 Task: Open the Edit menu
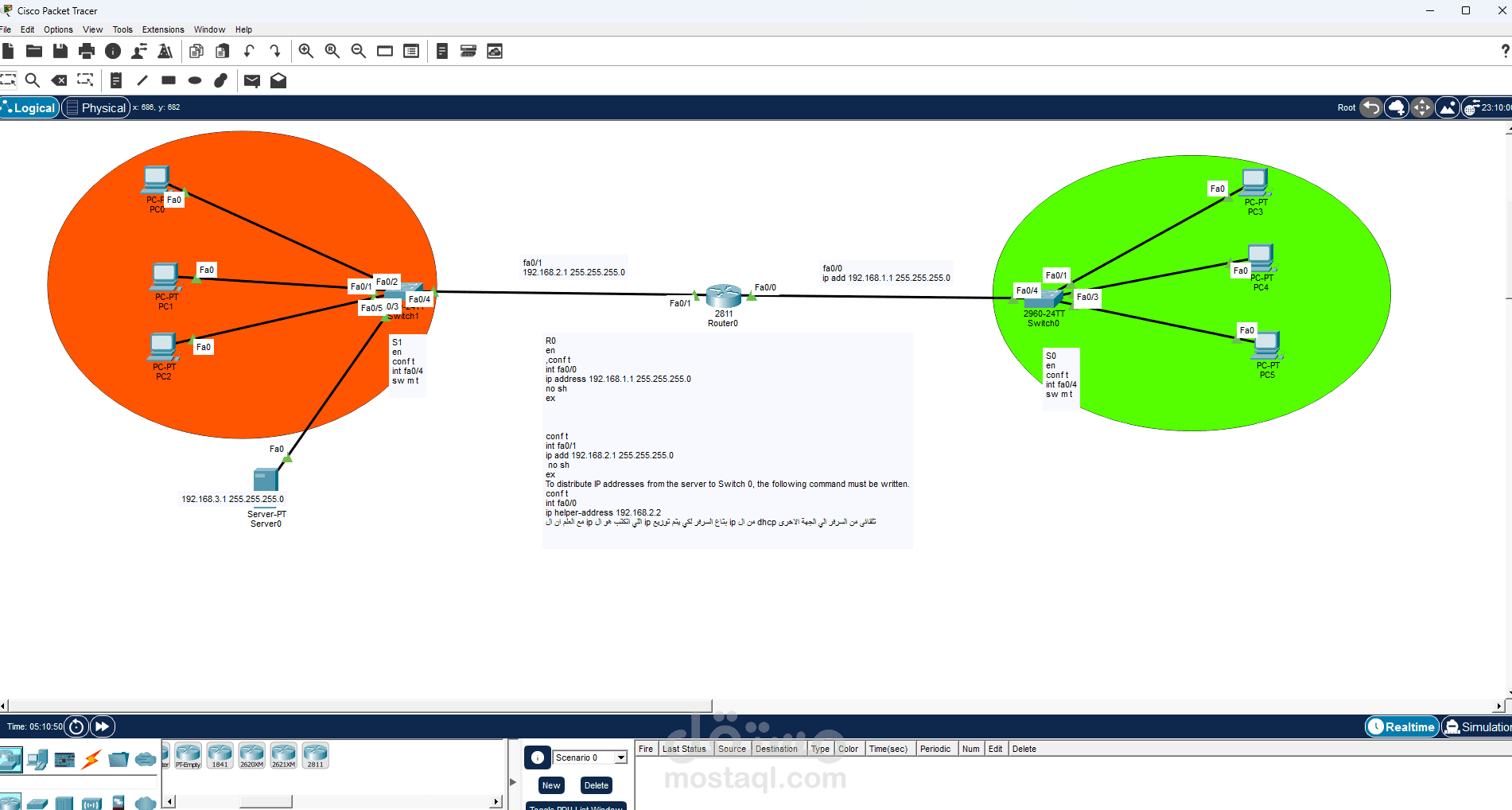click(27, 29)
